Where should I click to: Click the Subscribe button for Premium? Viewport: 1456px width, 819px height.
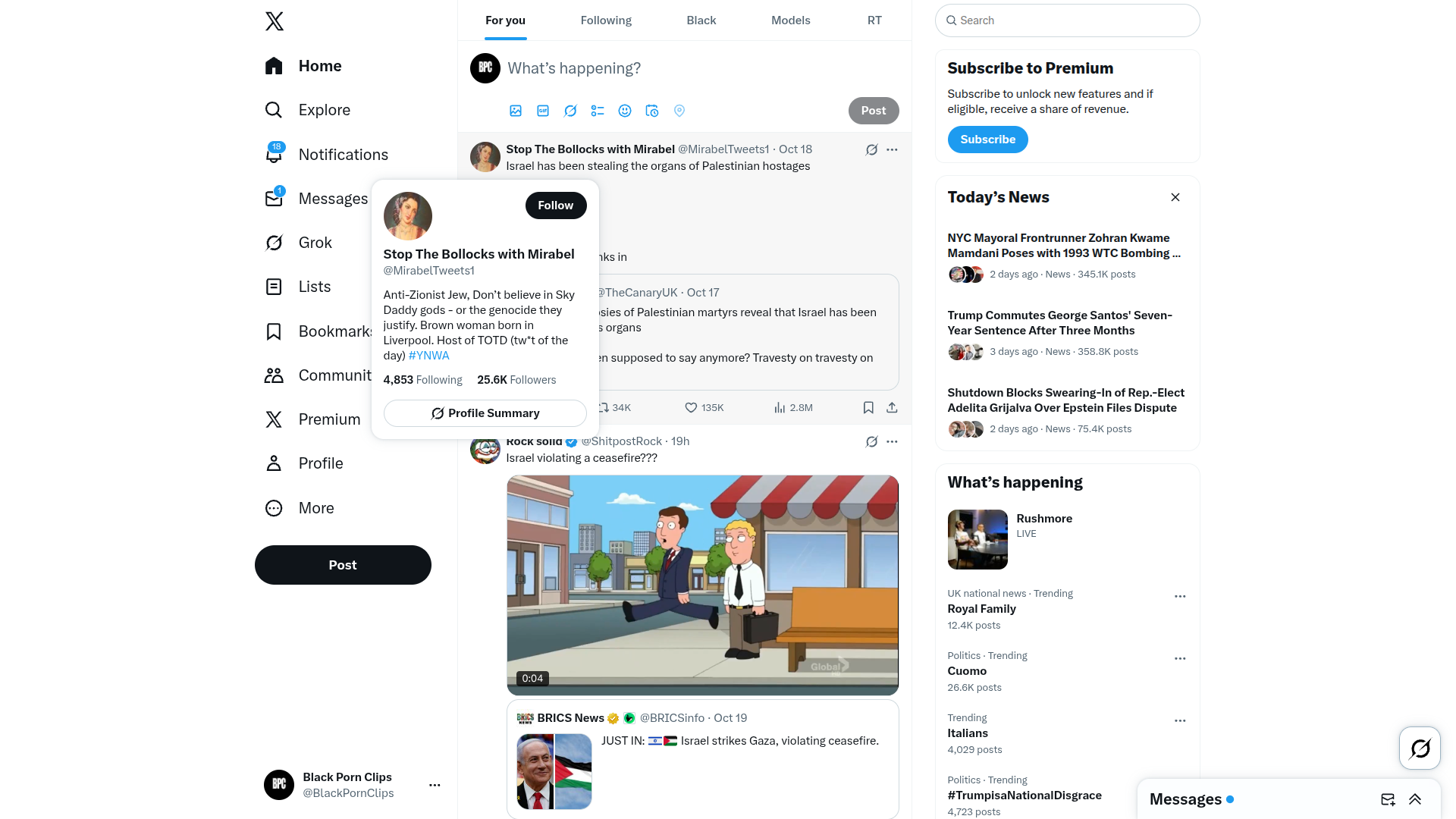point(987,140)
